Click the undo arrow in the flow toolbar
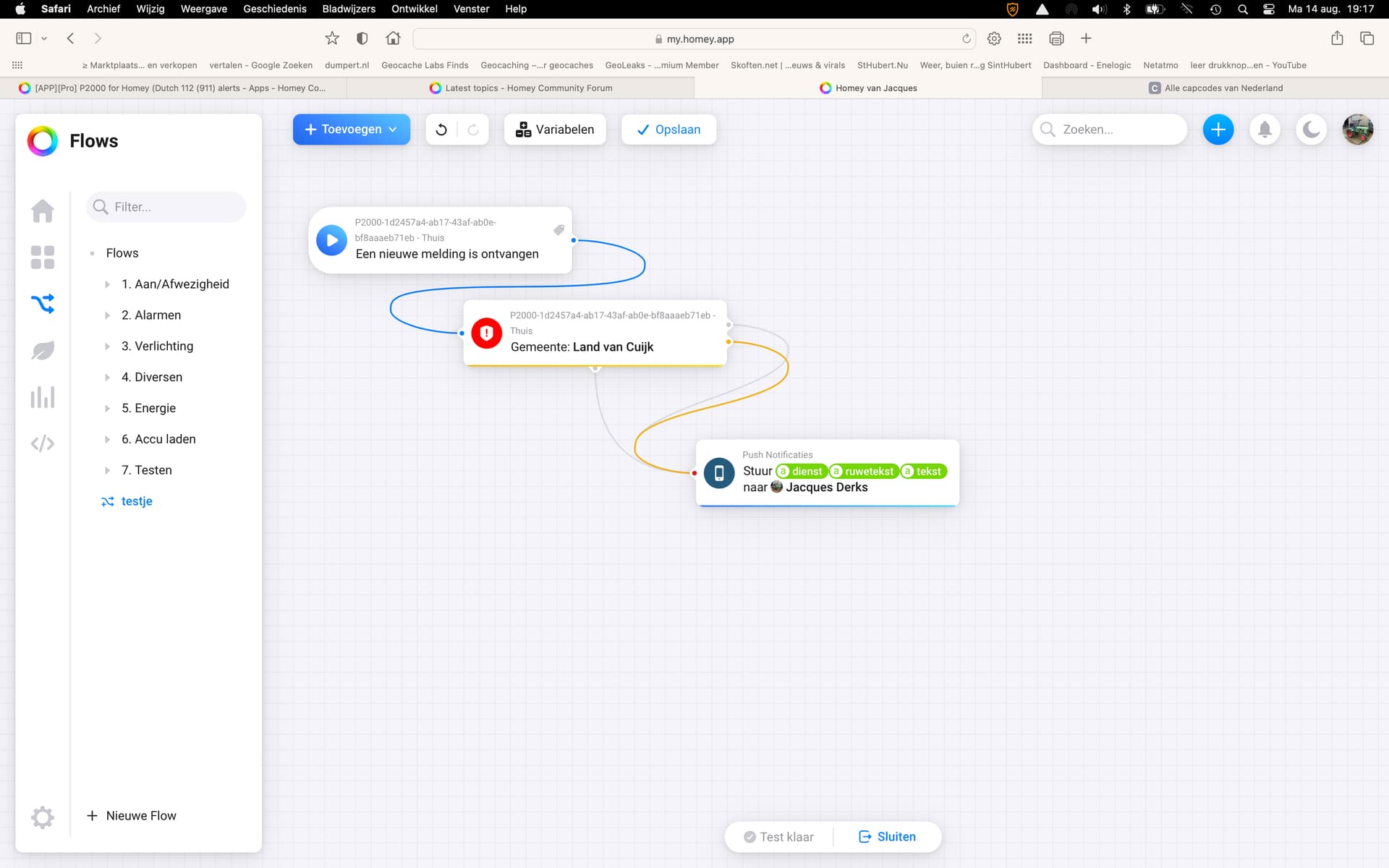 tap(441, 129)
